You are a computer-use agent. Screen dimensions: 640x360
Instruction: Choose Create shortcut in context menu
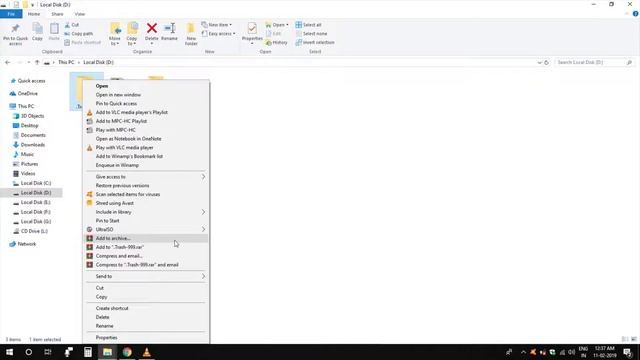click(146, 308)
